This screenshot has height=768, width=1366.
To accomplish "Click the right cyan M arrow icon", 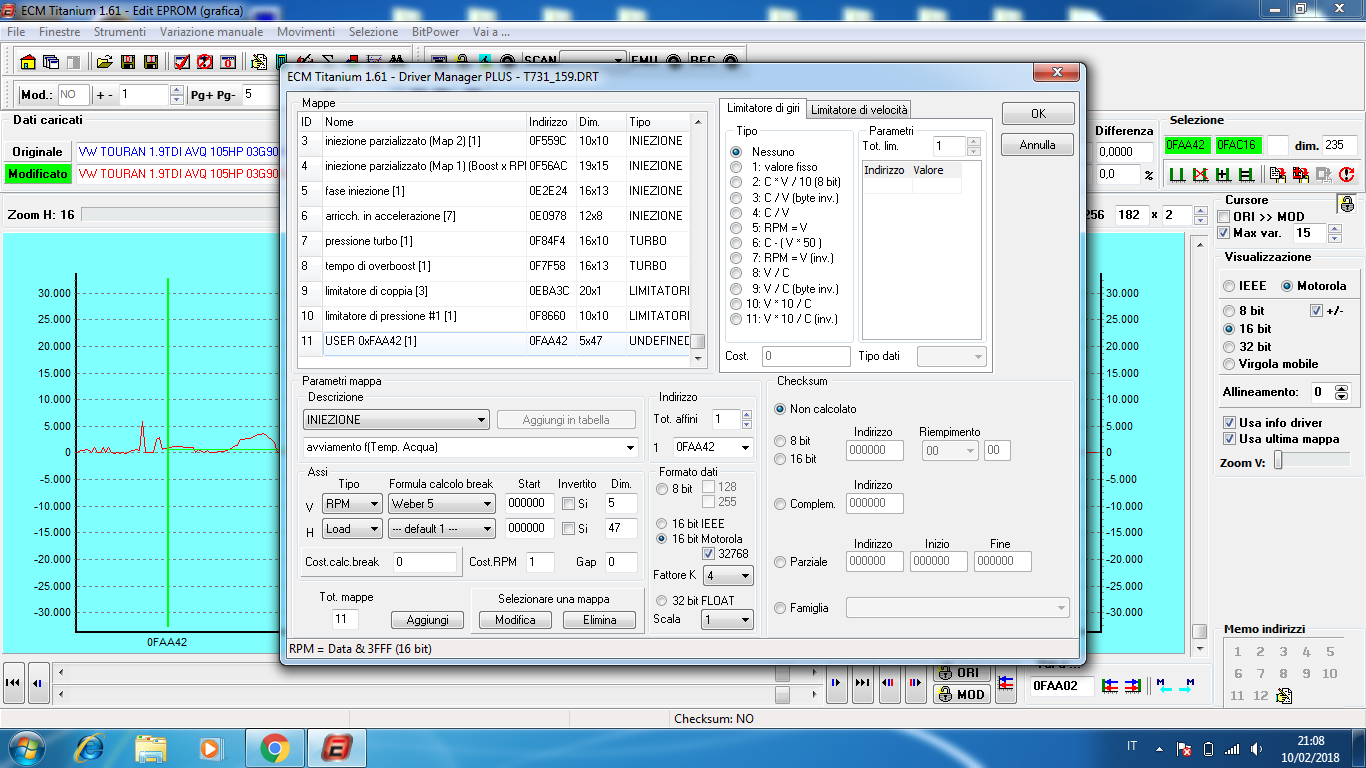I will 1187,685.
